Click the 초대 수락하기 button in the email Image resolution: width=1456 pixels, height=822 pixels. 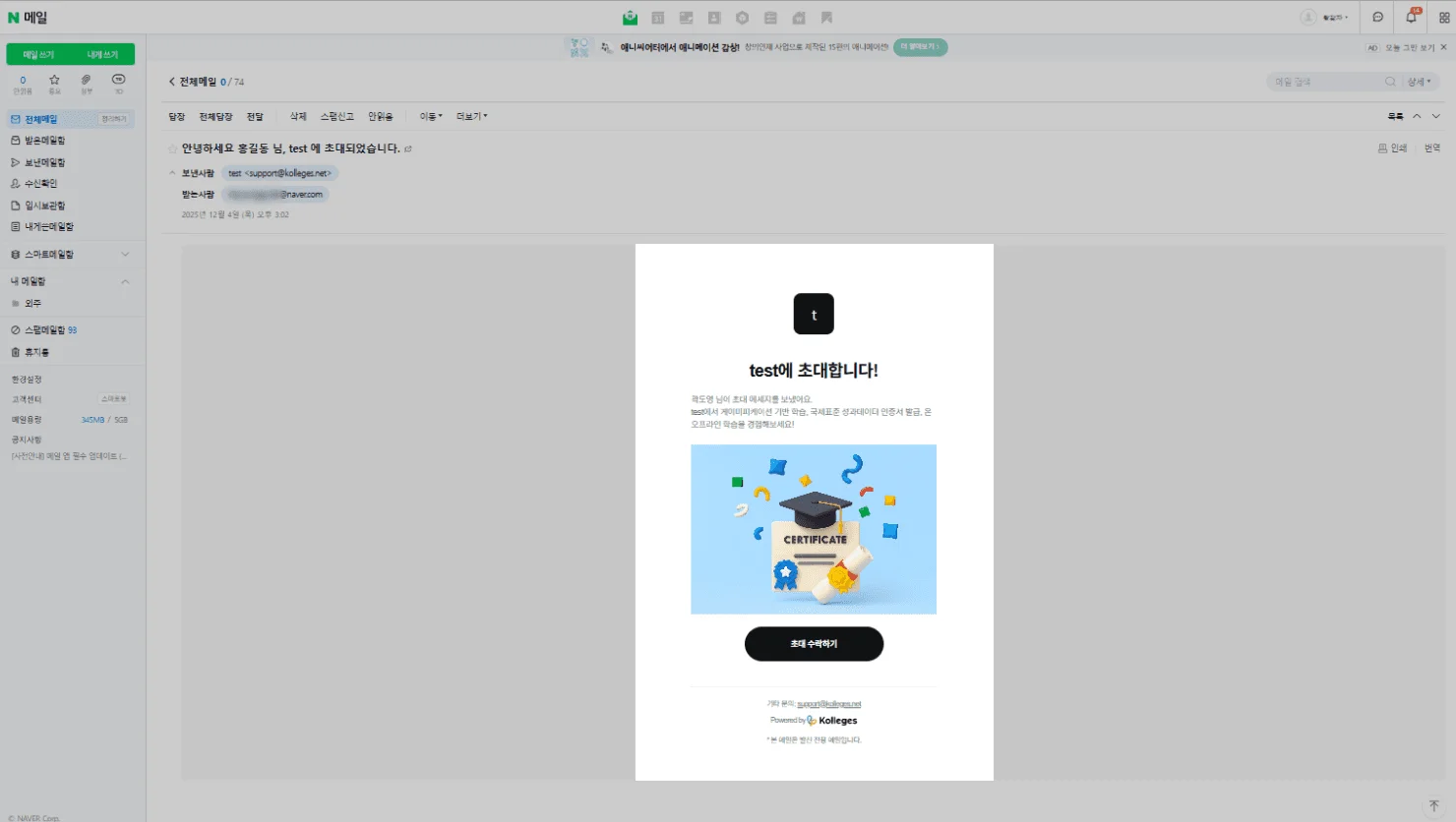point(814,644)
